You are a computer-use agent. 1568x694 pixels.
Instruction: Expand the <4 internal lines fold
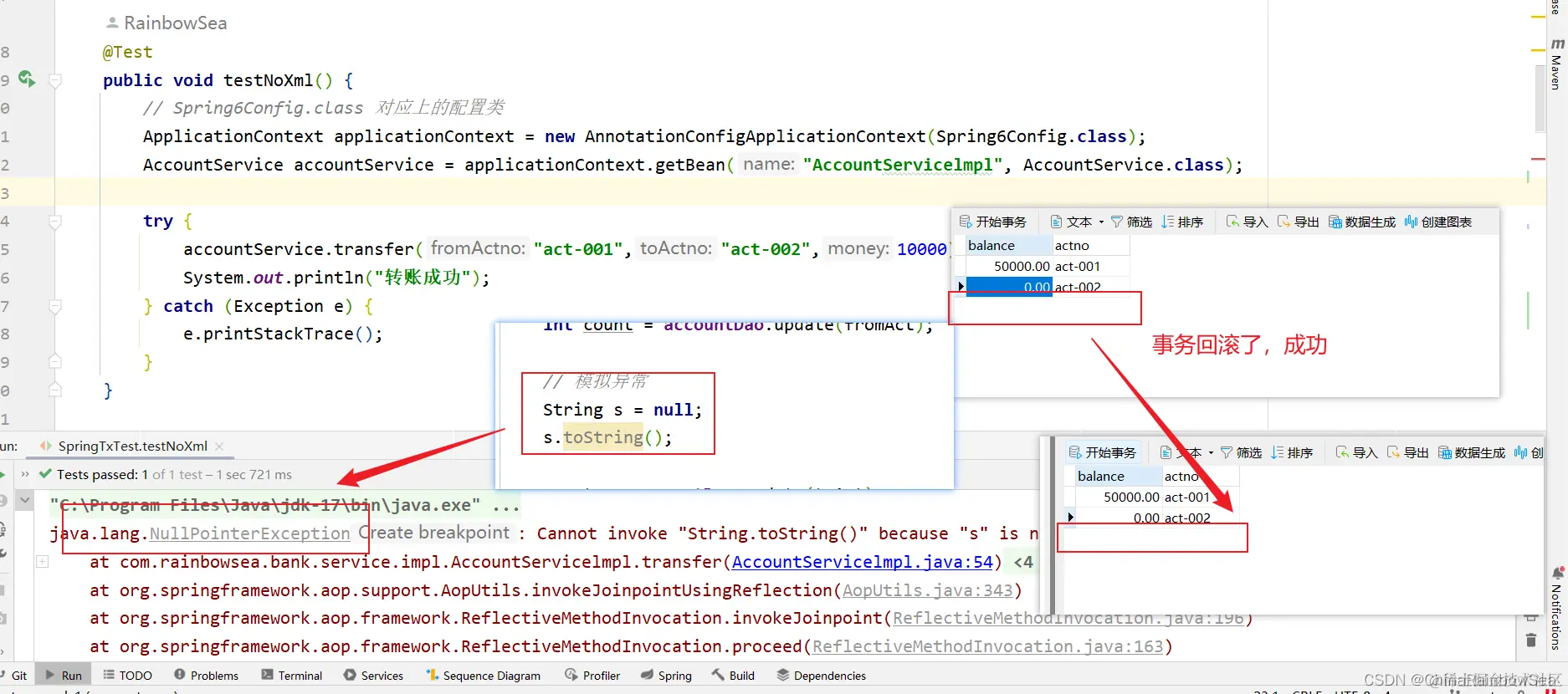click(1023, 562)
